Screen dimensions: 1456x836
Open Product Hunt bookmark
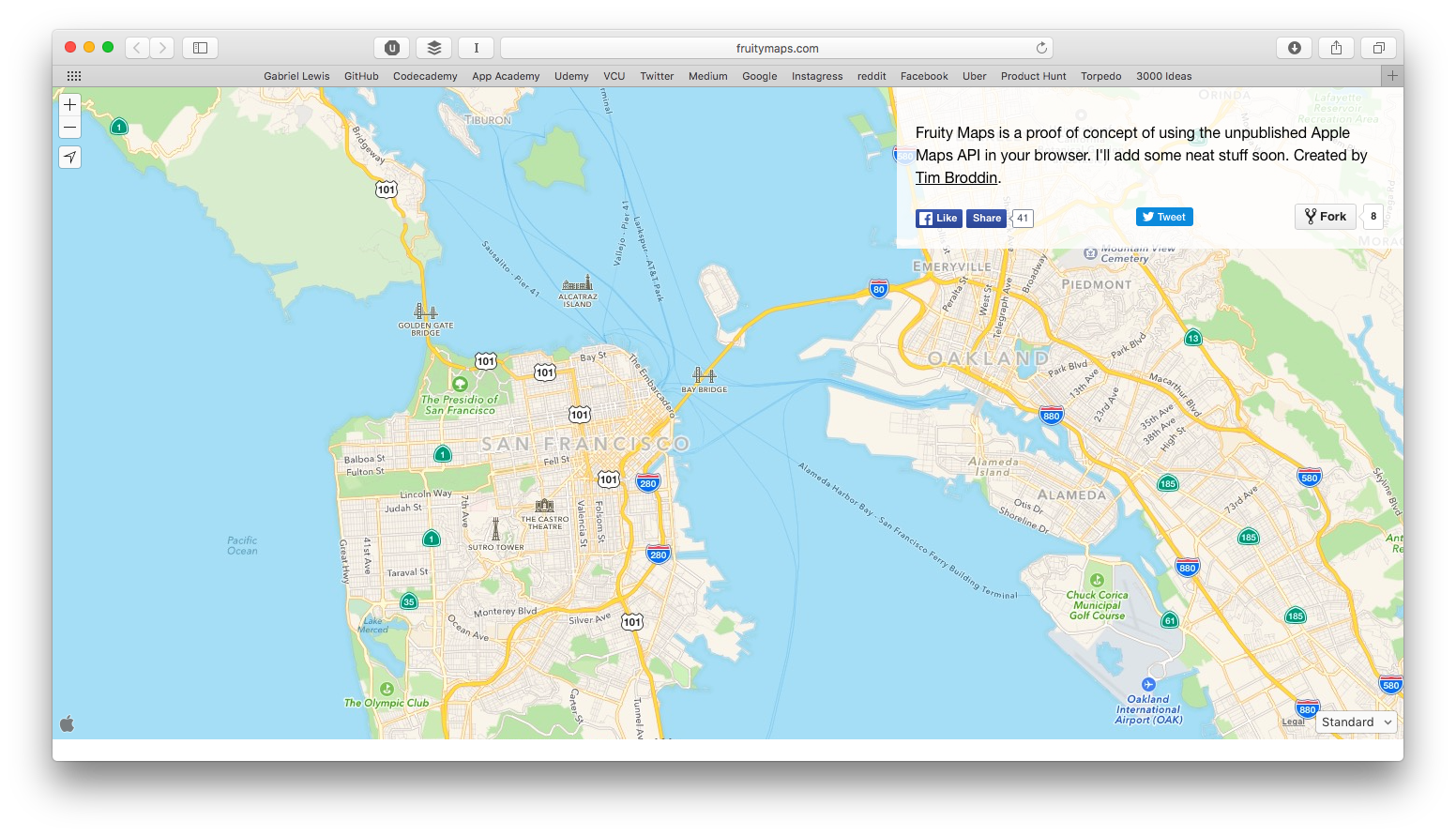[1033, 76]
